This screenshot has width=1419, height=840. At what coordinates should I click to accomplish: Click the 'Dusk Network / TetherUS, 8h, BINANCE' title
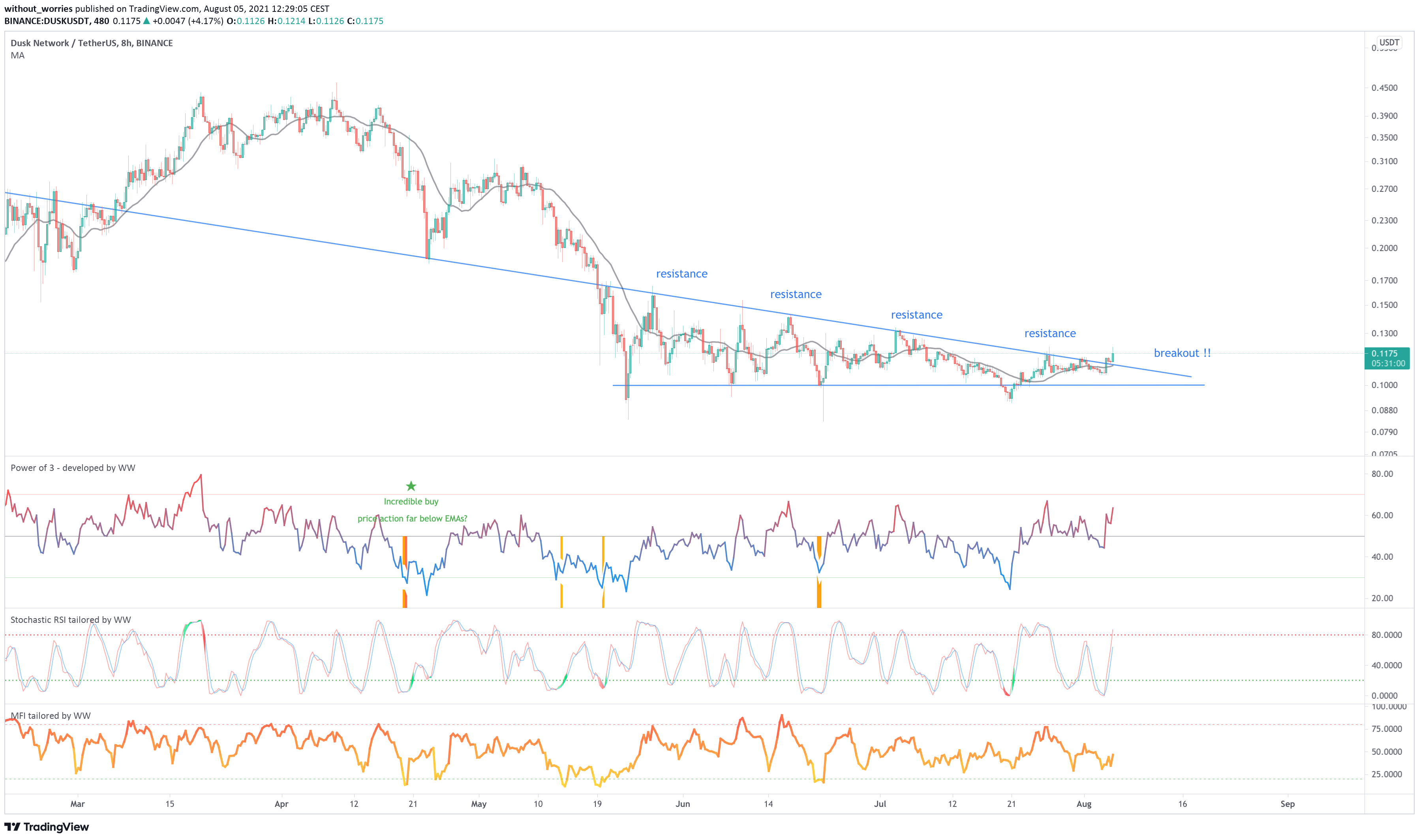tap(92, 43)
